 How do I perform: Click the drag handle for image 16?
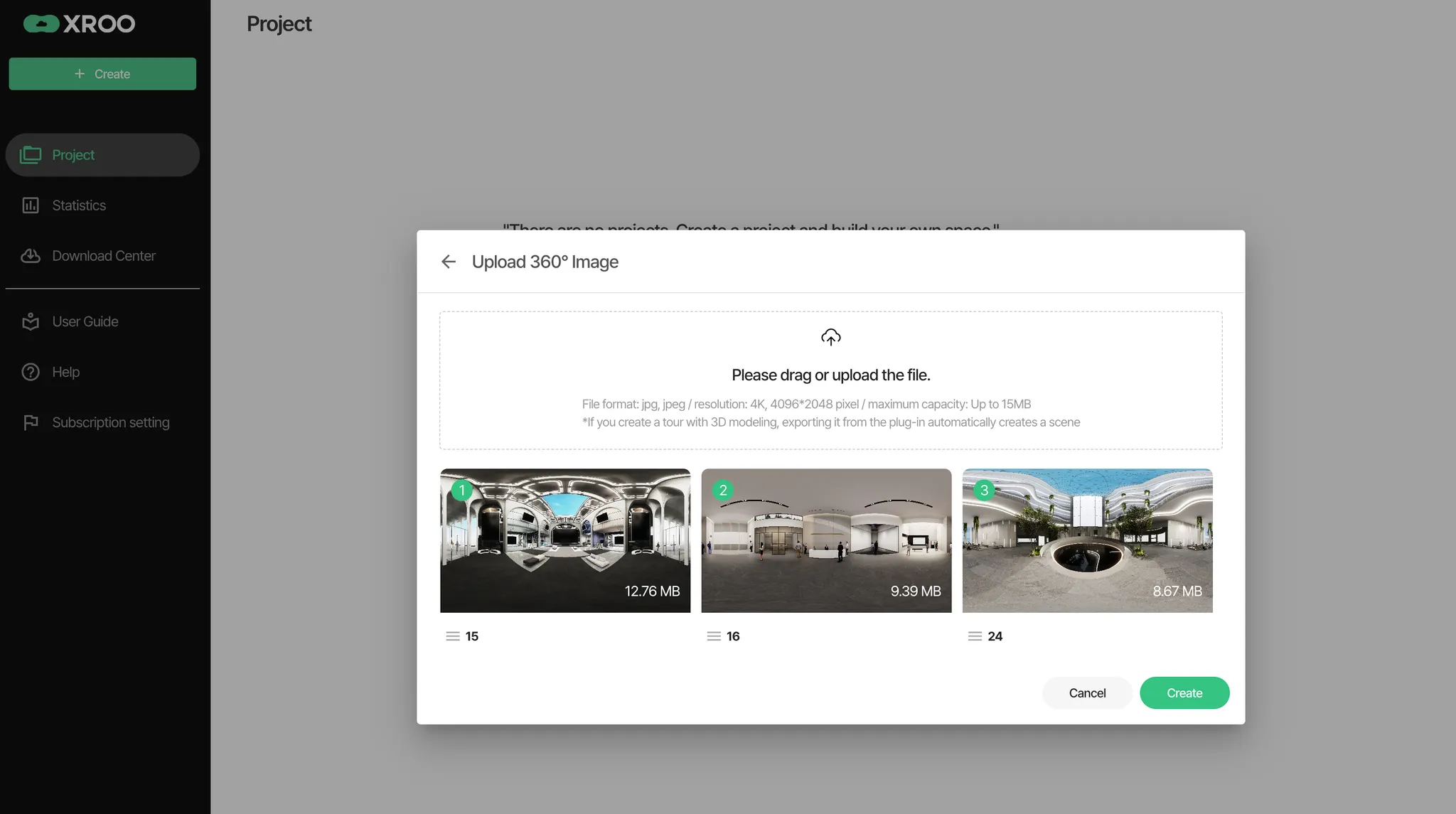pyautogui.click(x=714, y=636)
